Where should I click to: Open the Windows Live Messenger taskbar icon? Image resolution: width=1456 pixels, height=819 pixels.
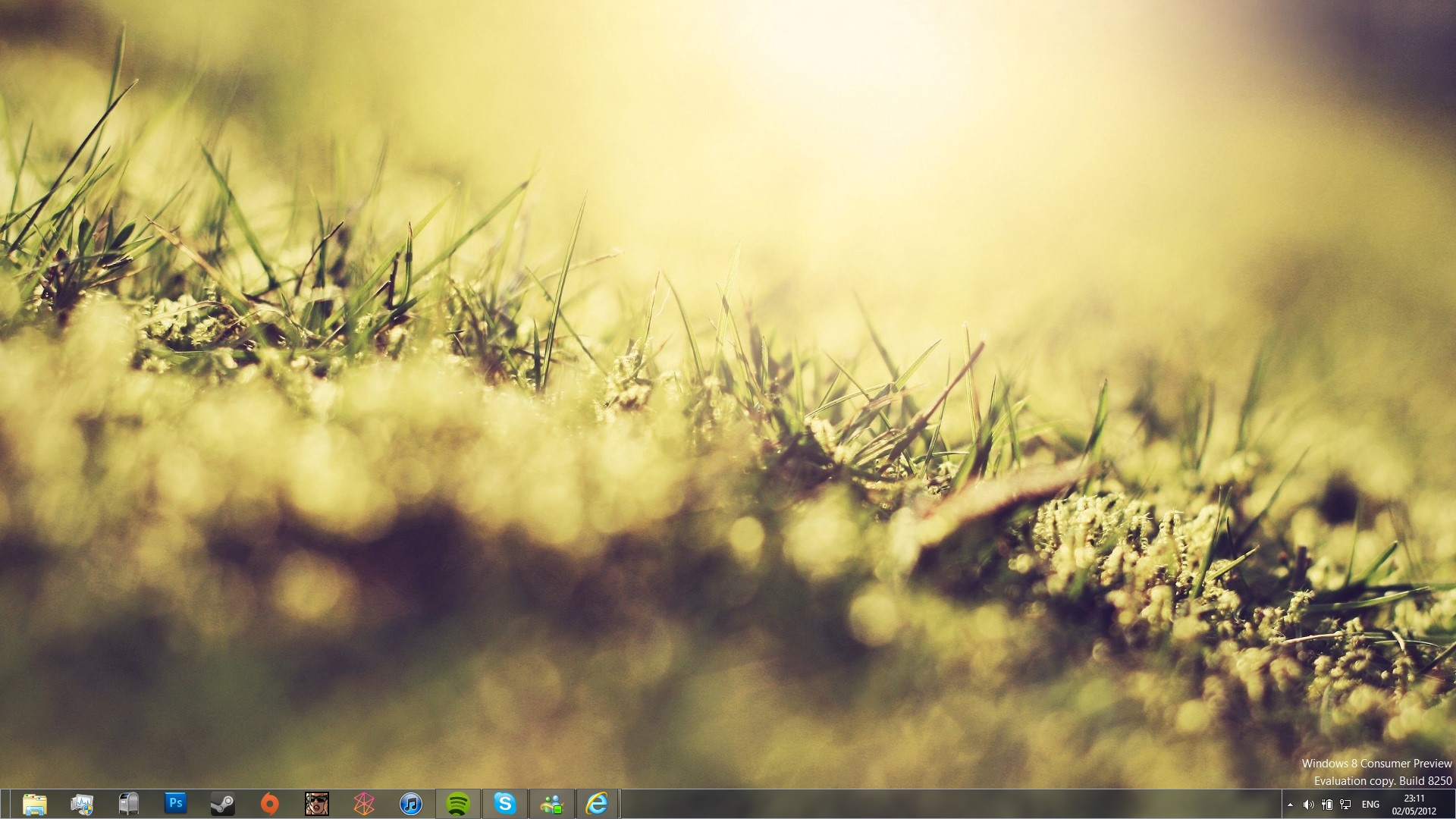[x=552, y=804]
